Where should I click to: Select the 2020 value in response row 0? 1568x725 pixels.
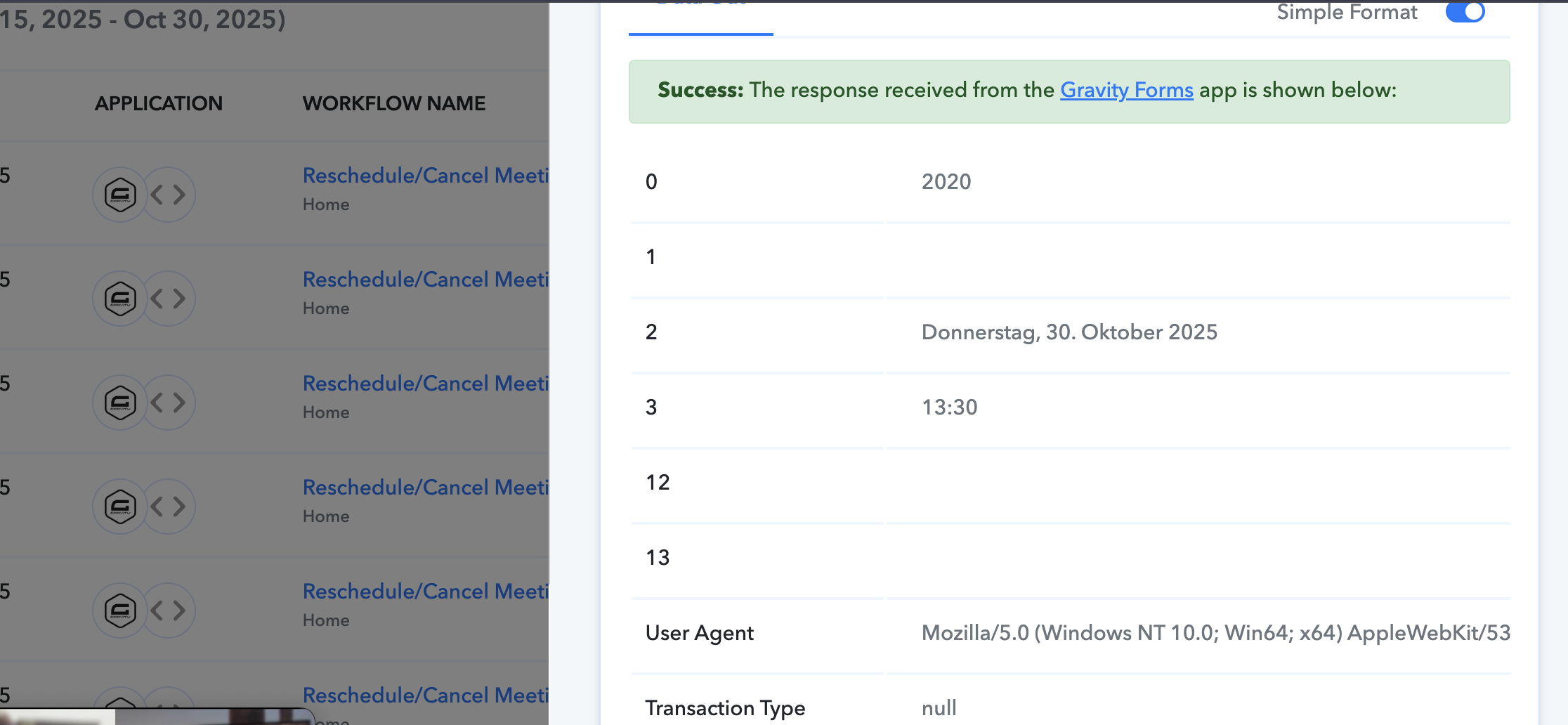(946, 181)
